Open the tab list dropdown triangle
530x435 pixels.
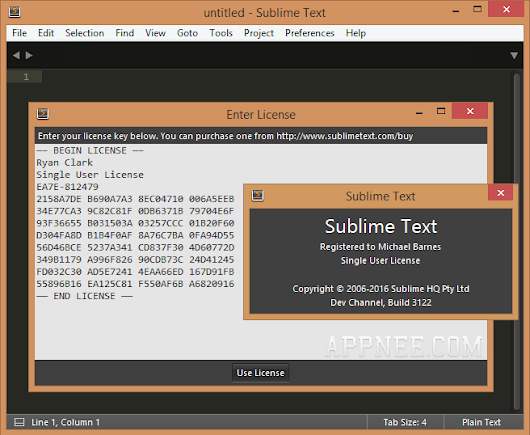(x=514, y=55)
